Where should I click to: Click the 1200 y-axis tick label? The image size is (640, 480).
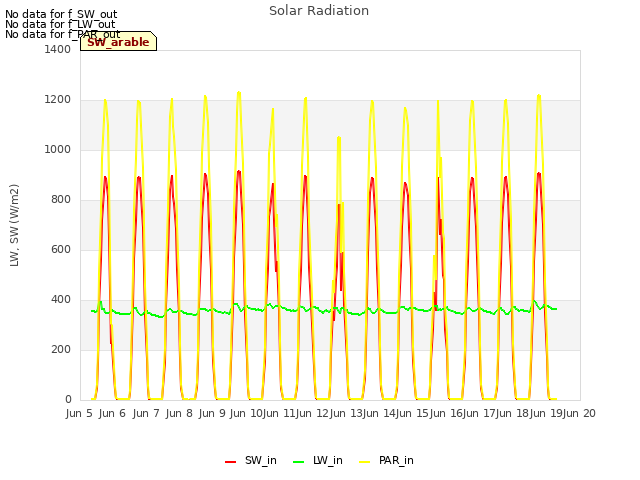(58, 100)
